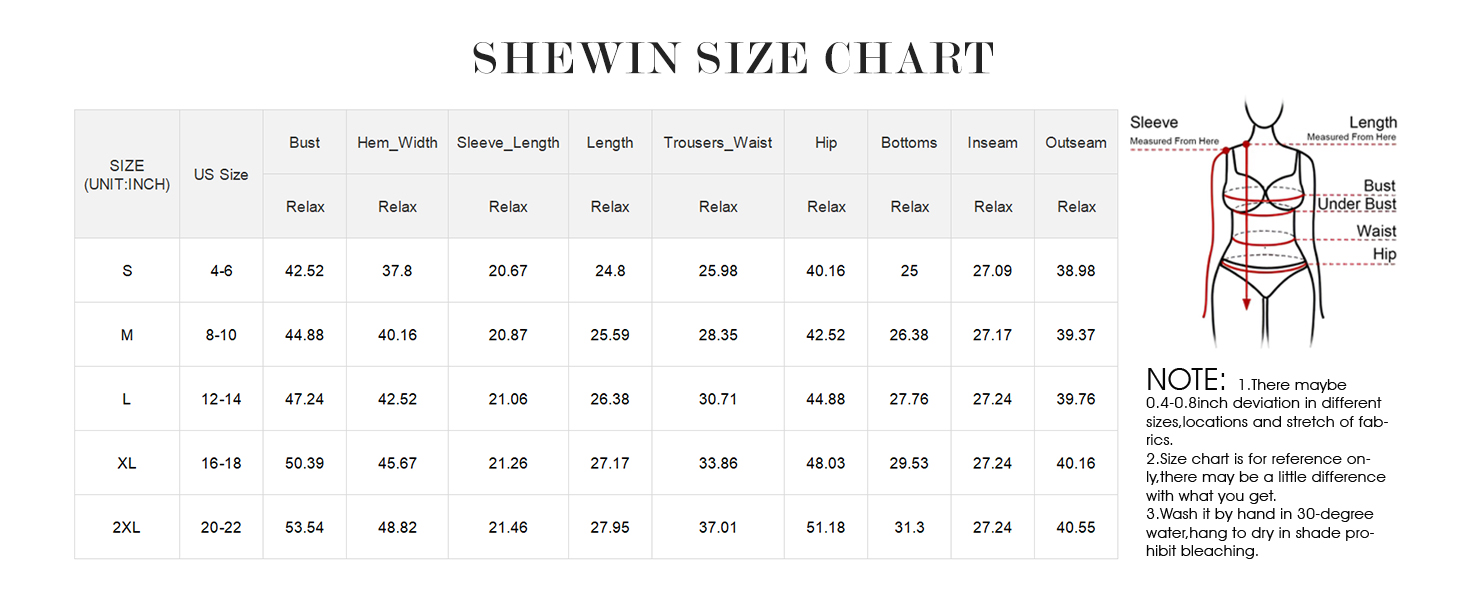Click the Sleeve label above the diagram
This screenshot has width=1464, height=600.
tap(1154, 122)
